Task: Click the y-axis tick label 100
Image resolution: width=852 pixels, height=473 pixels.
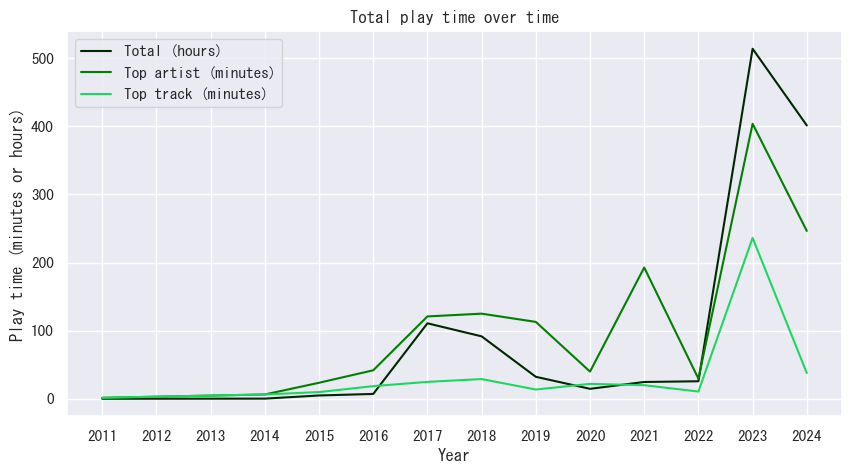Action: (43, 331)
